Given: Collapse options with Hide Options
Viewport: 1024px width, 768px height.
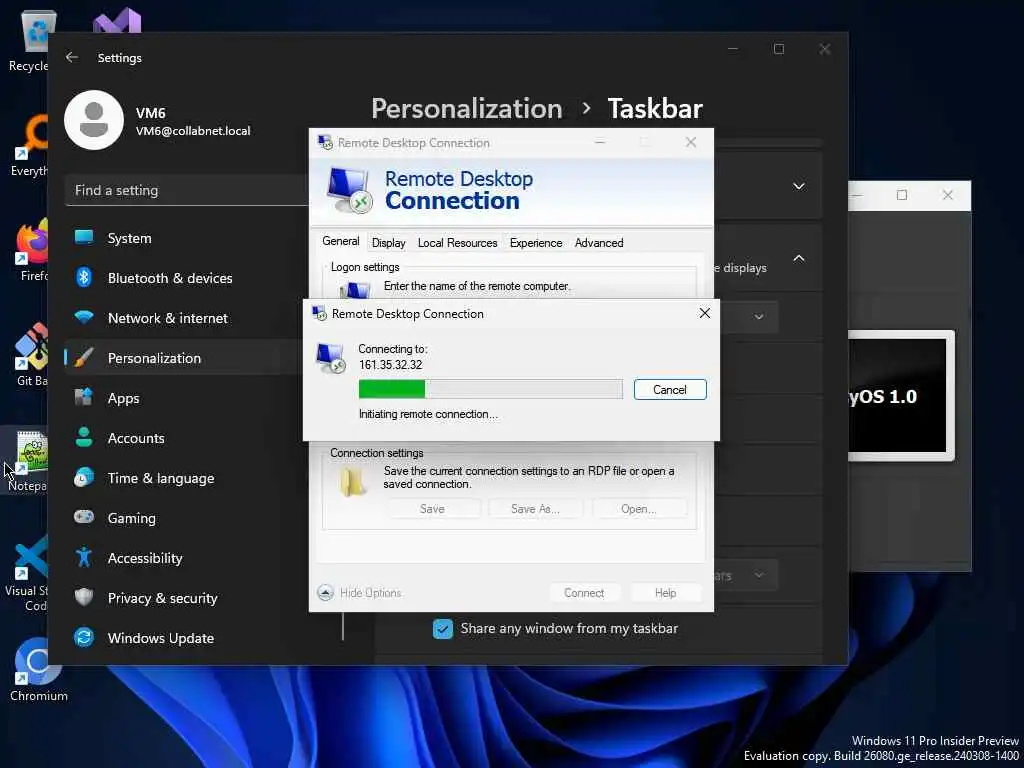Looking at the screenshot, I should (360, 593).
